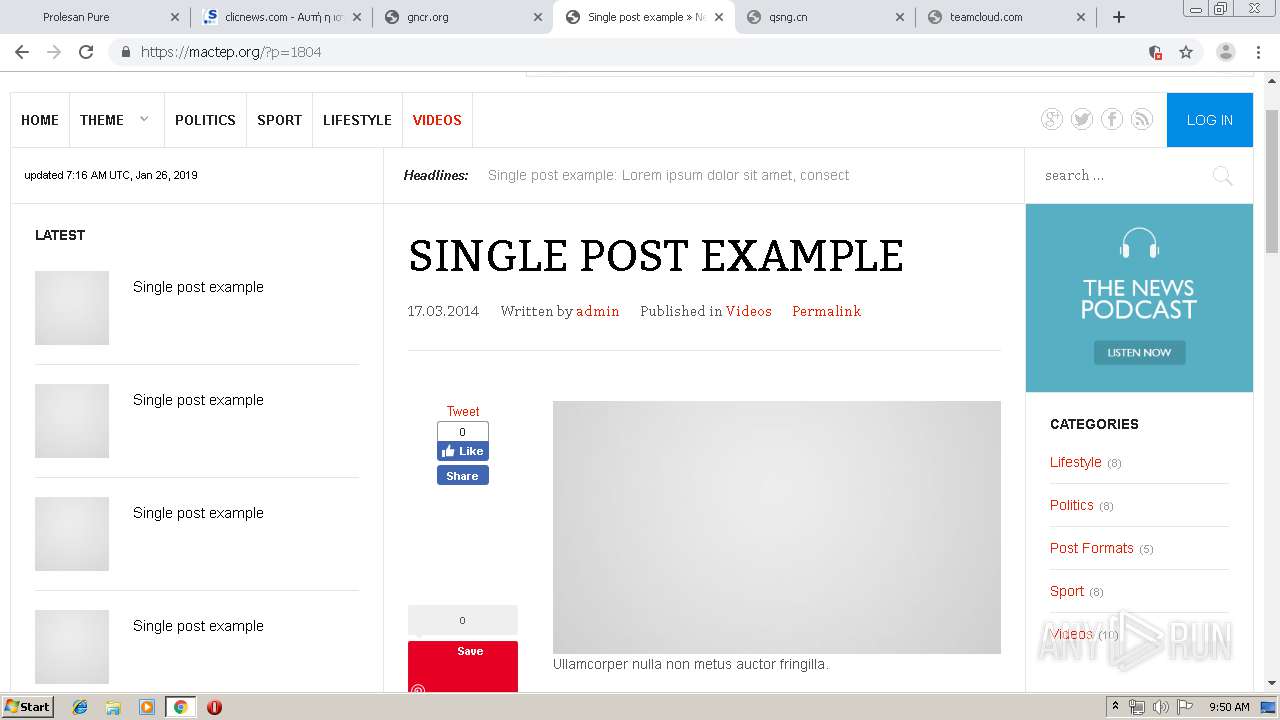Image resolution: width=1280 pixels, height=720 pixels.
Task: Bookmark this page with the star icon
Action: click(1186, 52)
